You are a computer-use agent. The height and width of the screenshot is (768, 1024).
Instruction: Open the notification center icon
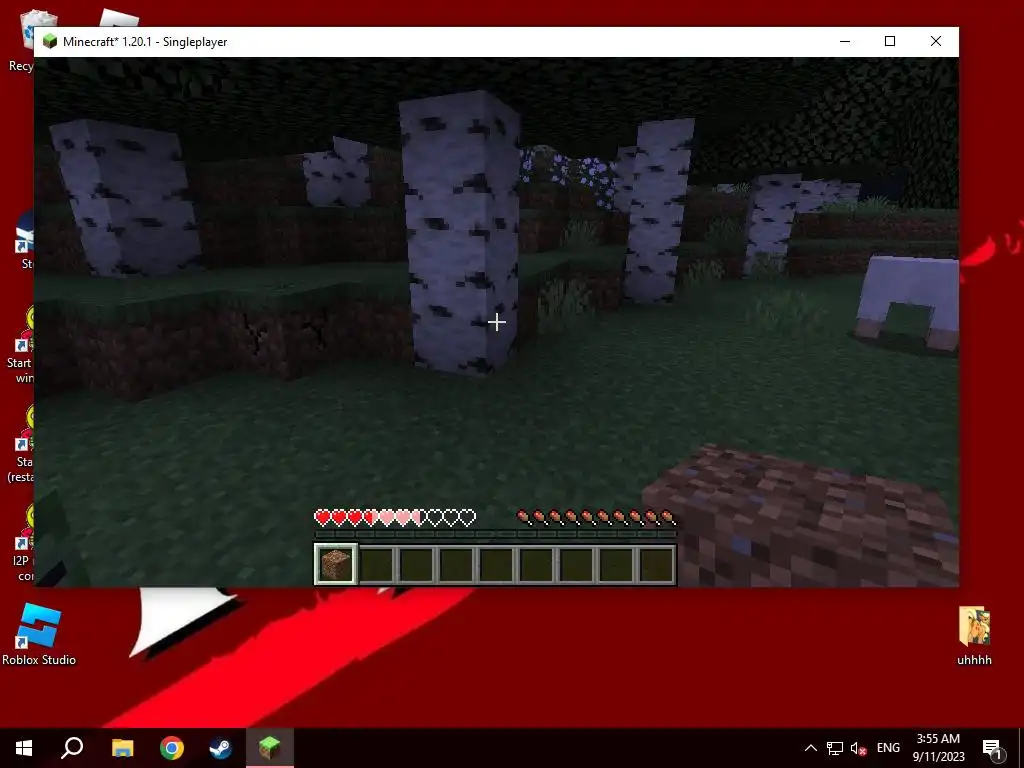pos(993,748)
